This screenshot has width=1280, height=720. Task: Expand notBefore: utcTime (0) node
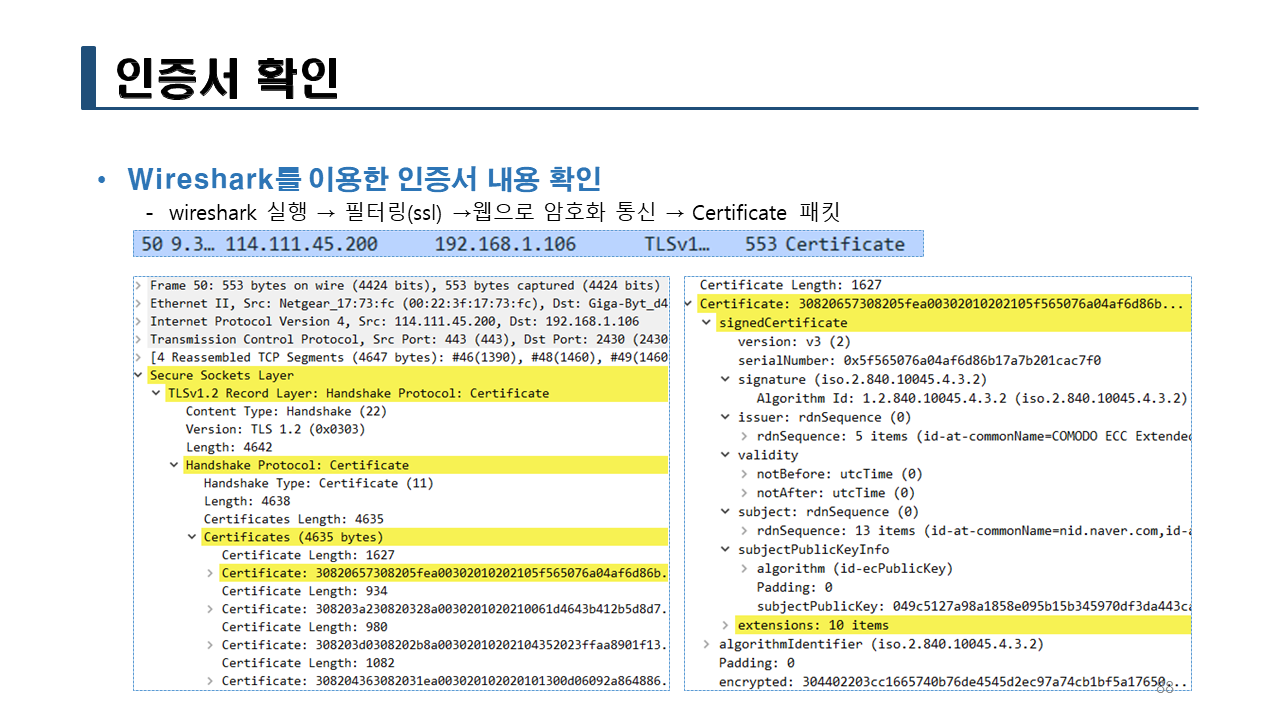745,474
